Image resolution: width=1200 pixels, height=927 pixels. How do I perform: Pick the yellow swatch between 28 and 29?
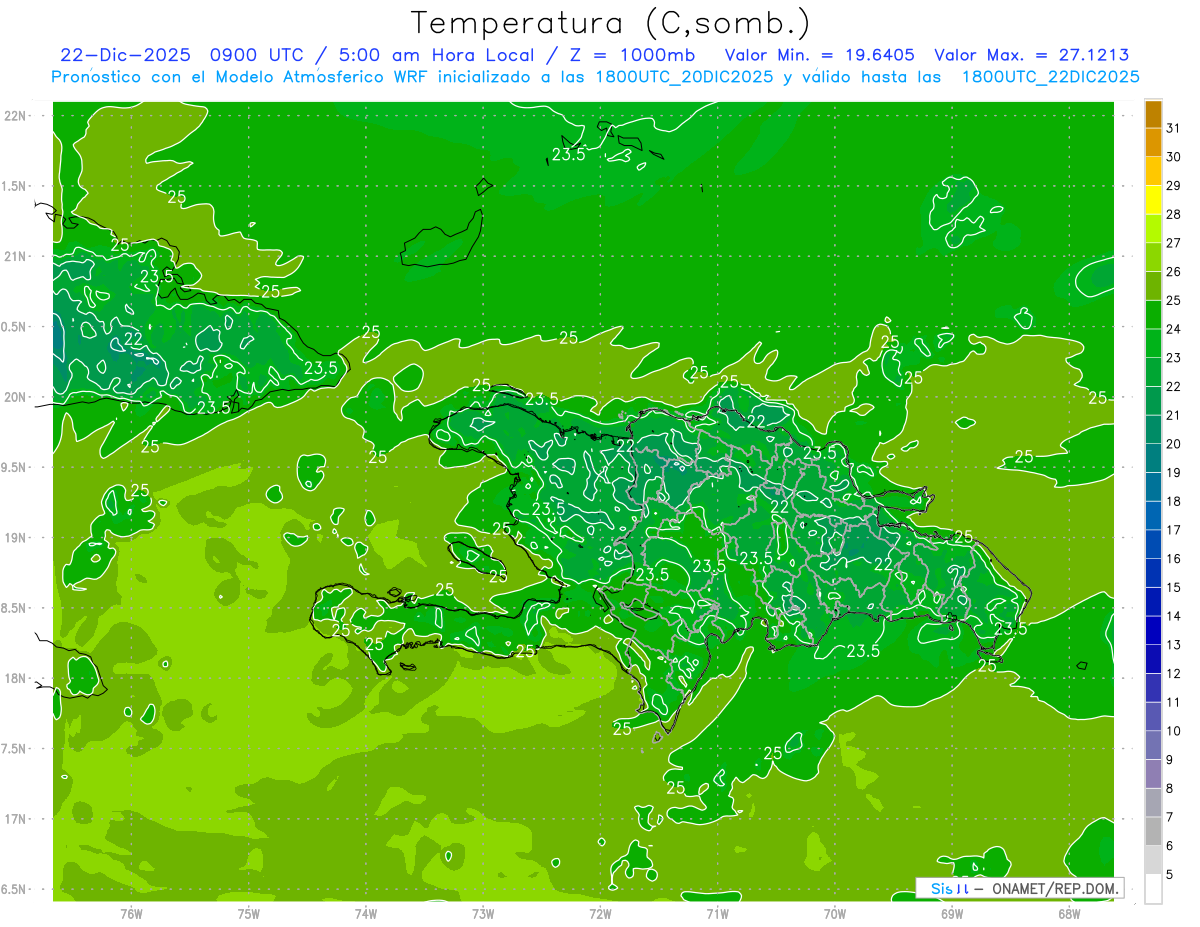click(1153, 200)
